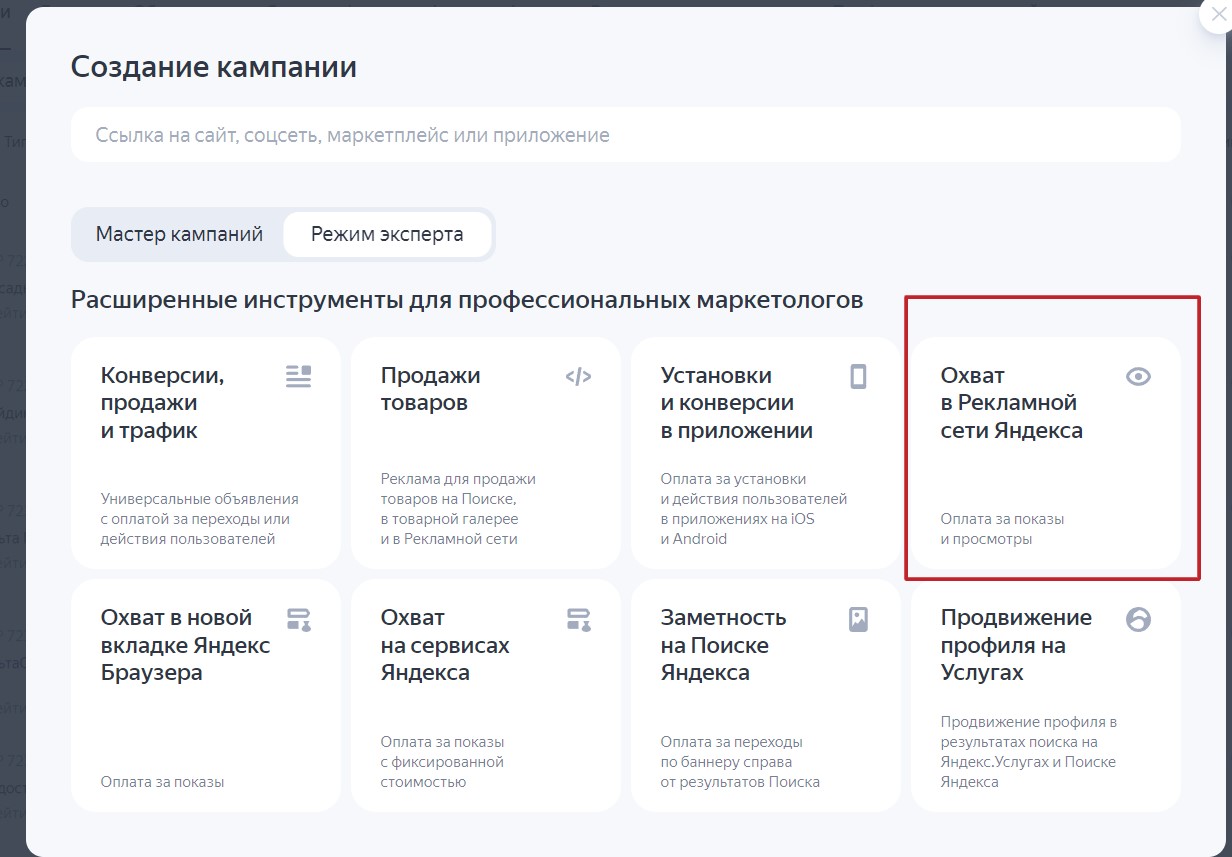Click the campaign link input field
The width and height of the screenshot is (1232, 857).
point(625,135)
